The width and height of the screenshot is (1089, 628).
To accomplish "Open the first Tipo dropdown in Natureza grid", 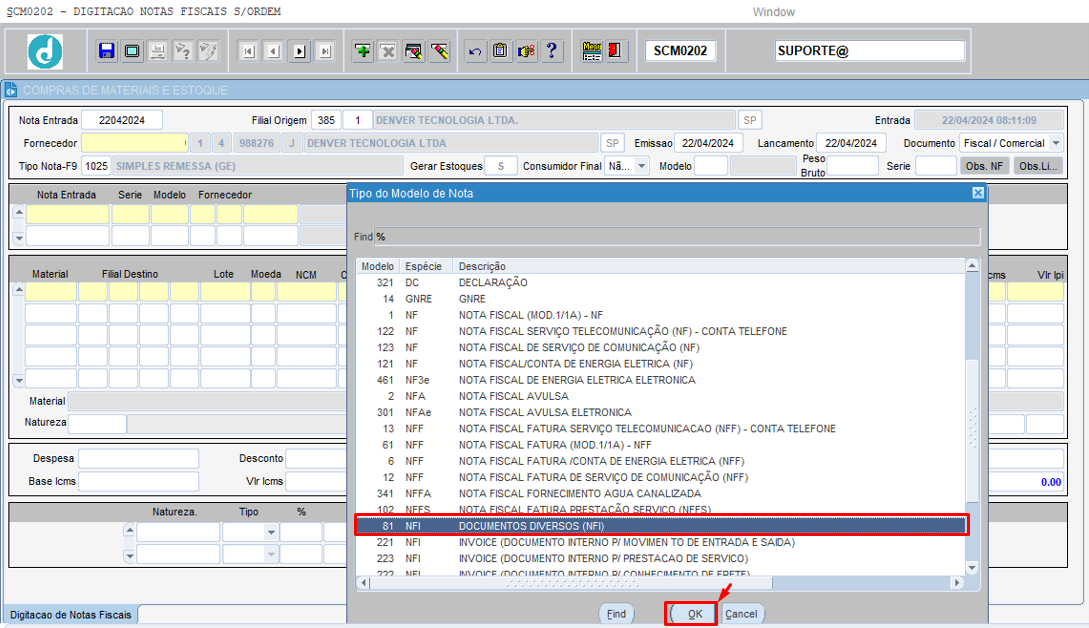I will pyautogui.click(x=271, y=533).
